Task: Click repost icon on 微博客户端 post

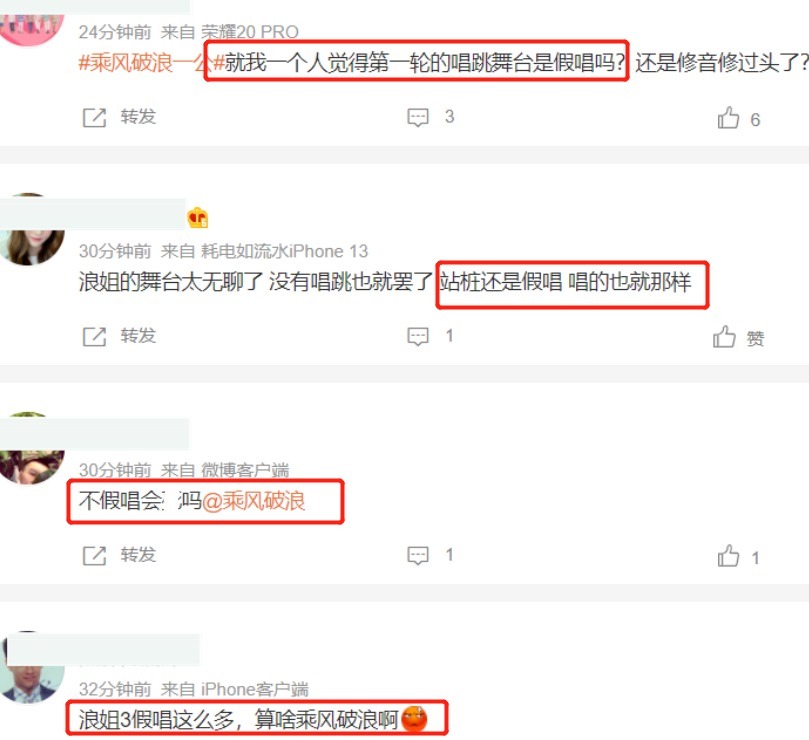Action: 94,556
